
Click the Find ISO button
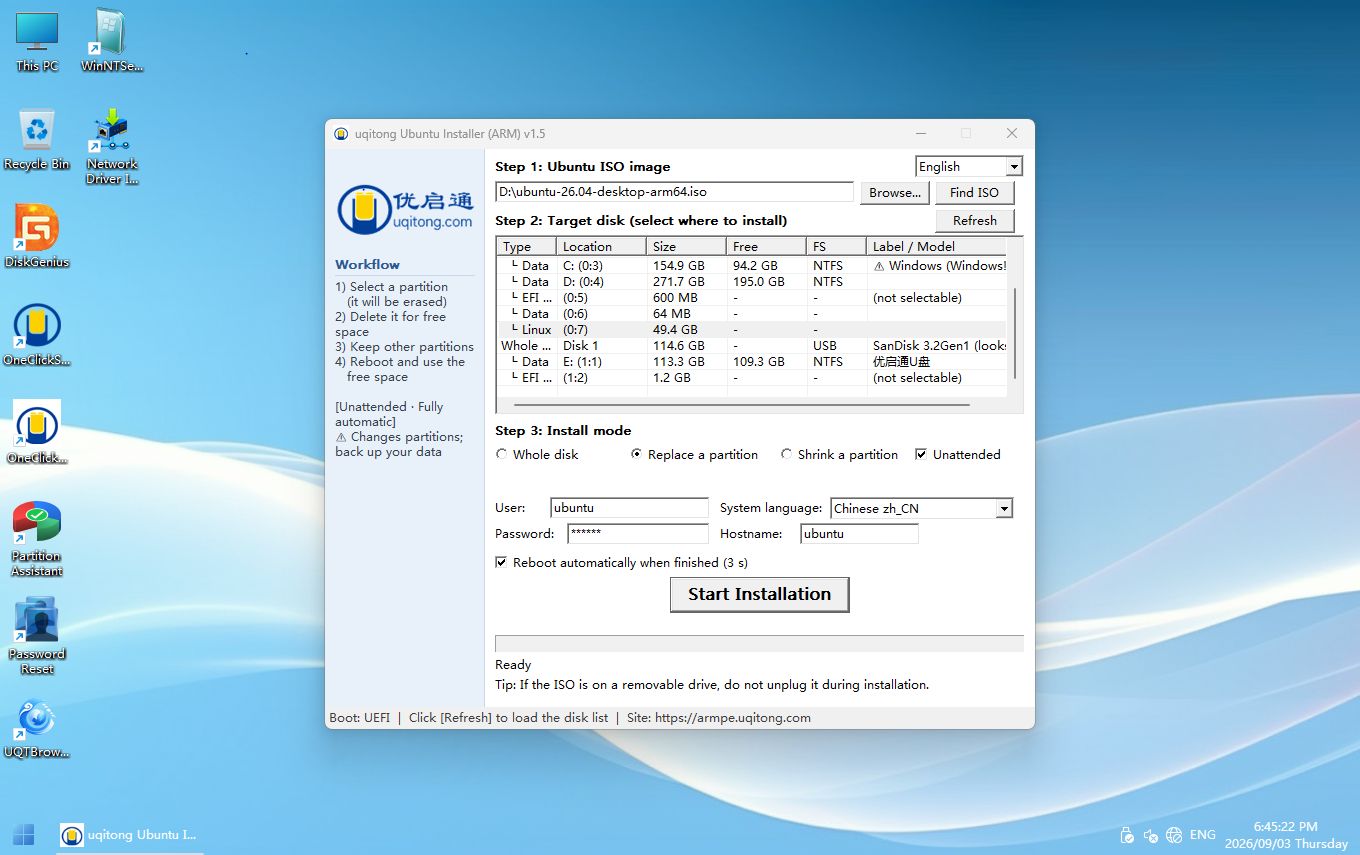pos(974,192)
